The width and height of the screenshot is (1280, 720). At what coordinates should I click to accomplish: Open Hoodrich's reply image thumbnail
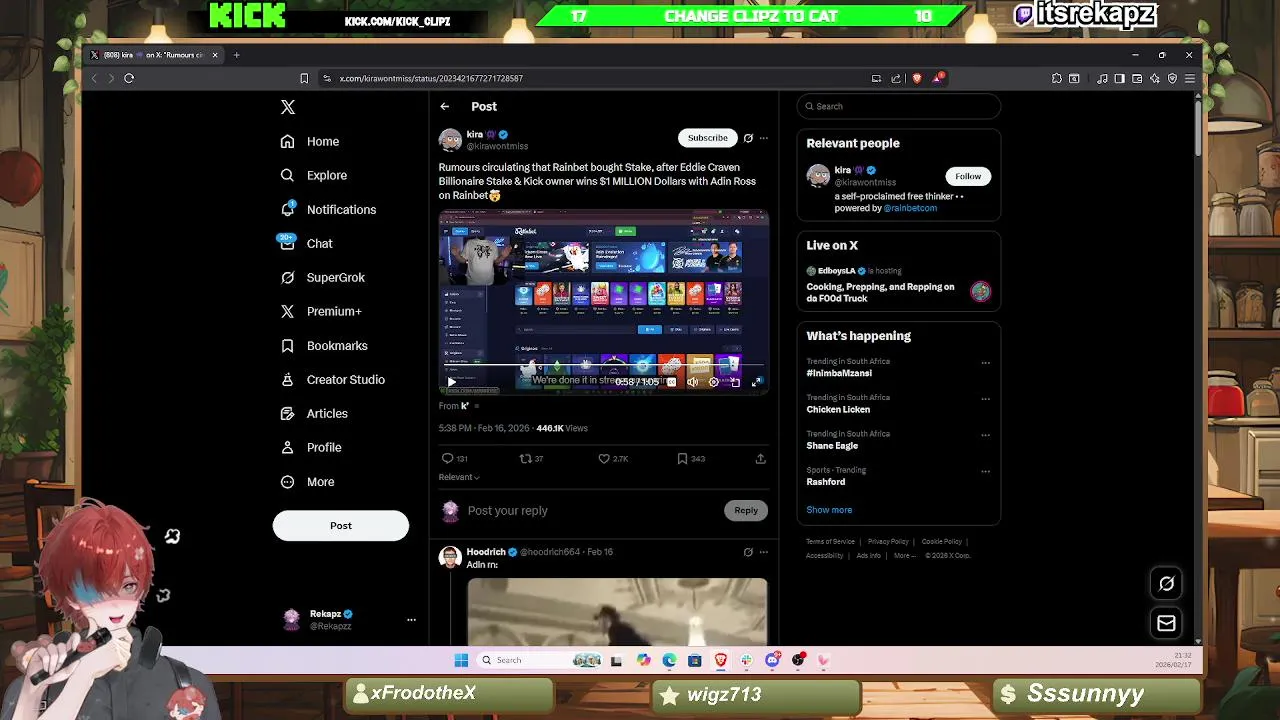[x=617, y=612]
